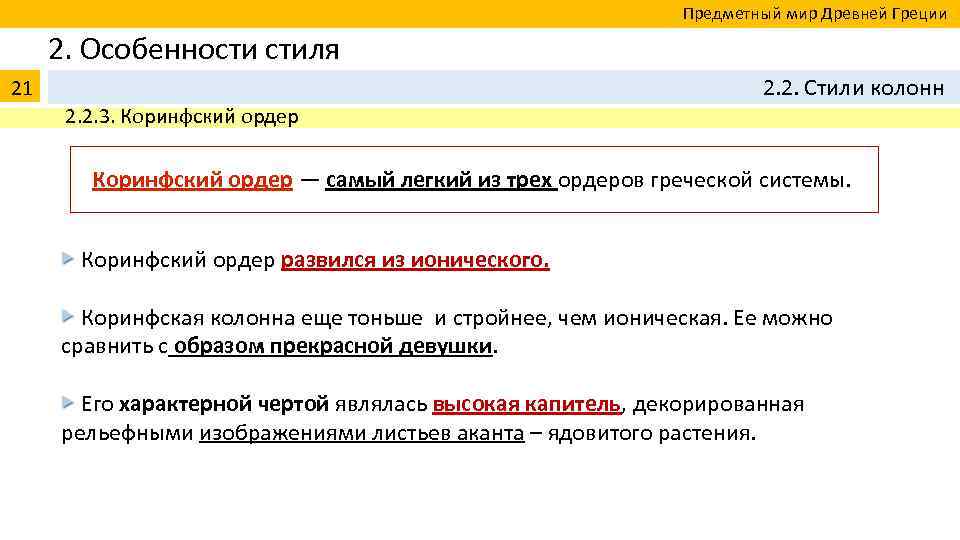Screen dimensions: 960x540
Task: Click the words "чем ионическая"
Action: click(x=639, y=318)
